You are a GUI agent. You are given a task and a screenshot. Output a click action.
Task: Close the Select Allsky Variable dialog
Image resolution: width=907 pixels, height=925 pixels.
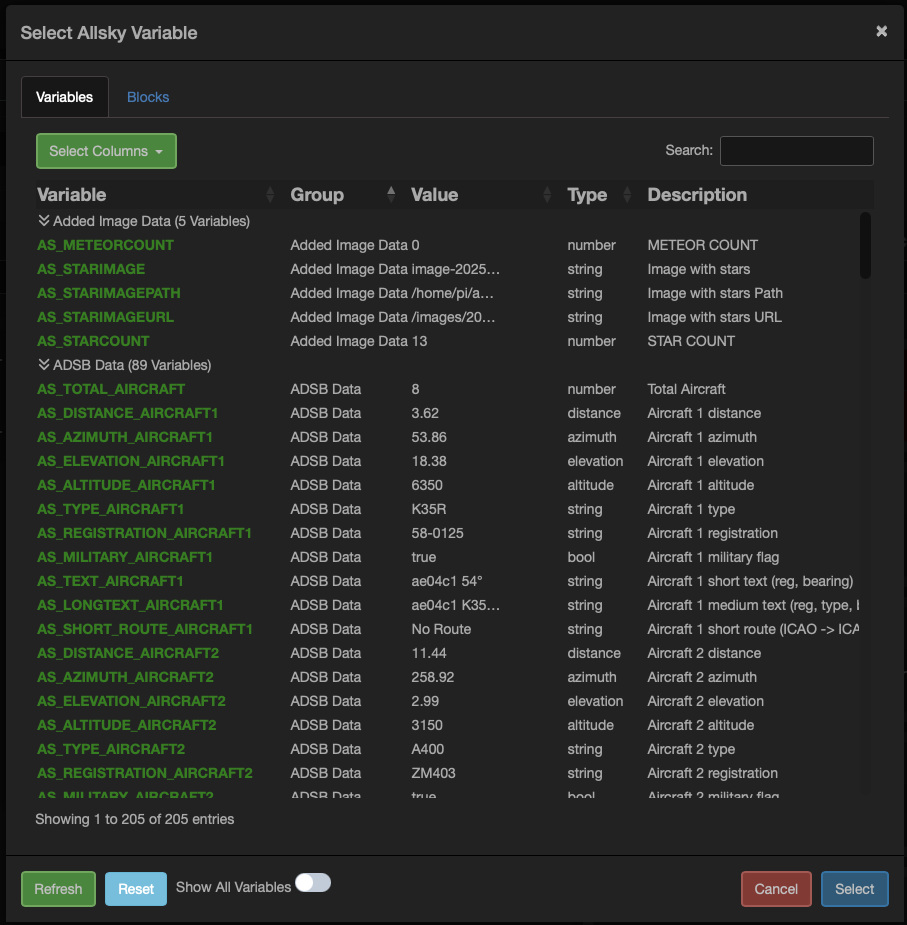[881, 31]
